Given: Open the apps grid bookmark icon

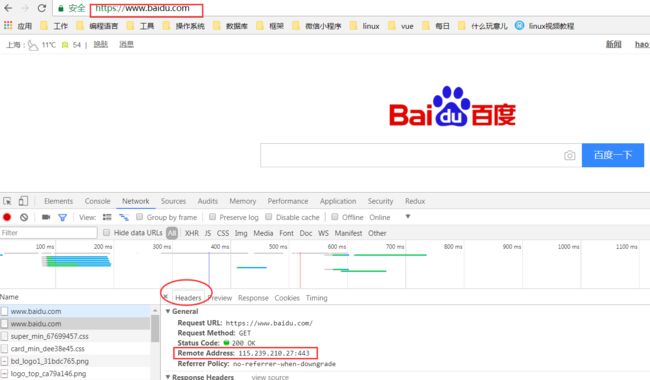Looking at the screenshot, I should (x=8, y=25).
